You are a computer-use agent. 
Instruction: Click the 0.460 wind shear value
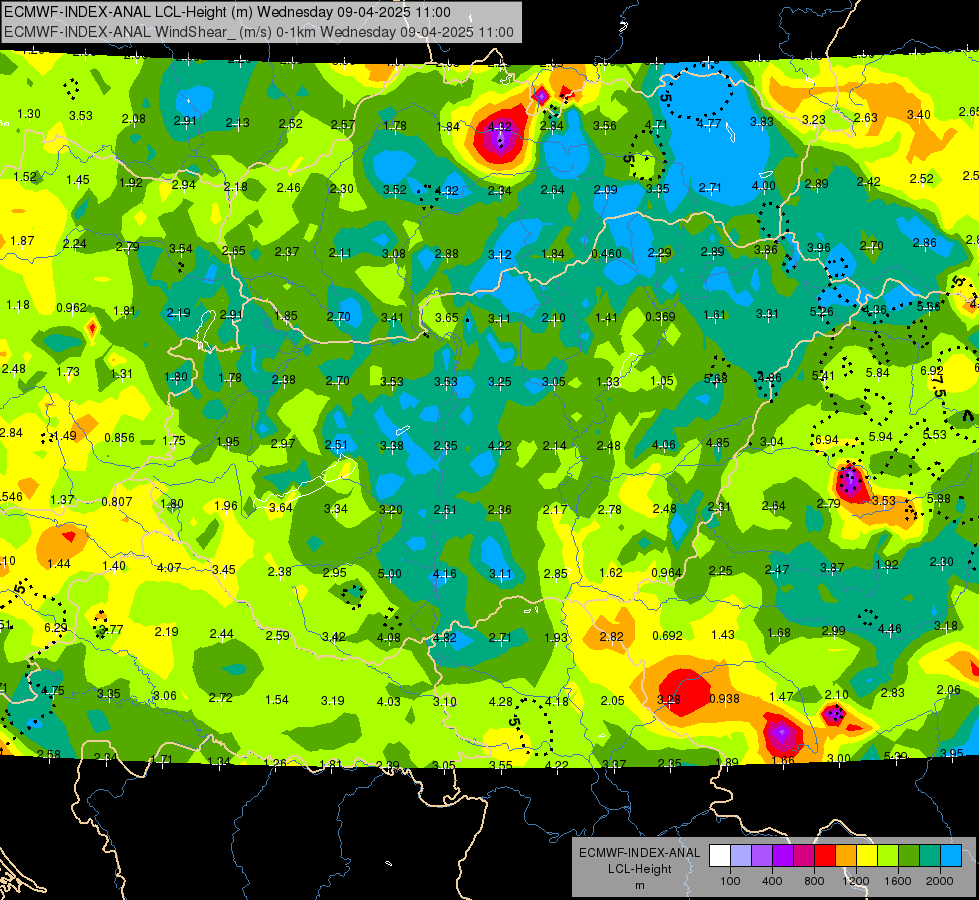click(x=606, y=254)
